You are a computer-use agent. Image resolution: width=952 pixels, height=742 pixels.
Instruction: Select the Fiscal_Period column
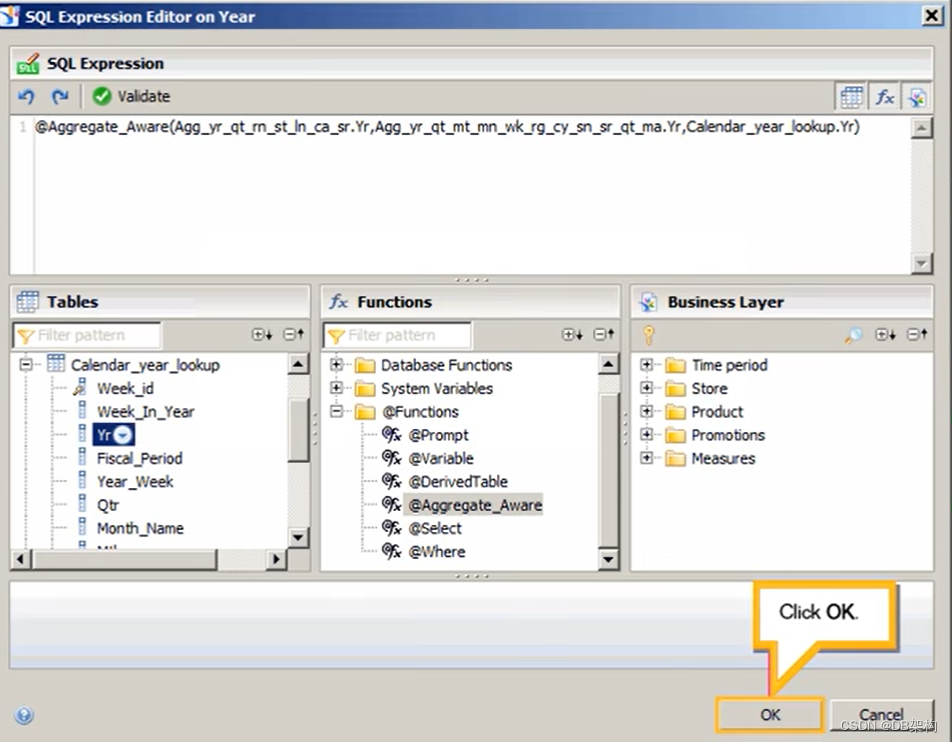(139, 458)
